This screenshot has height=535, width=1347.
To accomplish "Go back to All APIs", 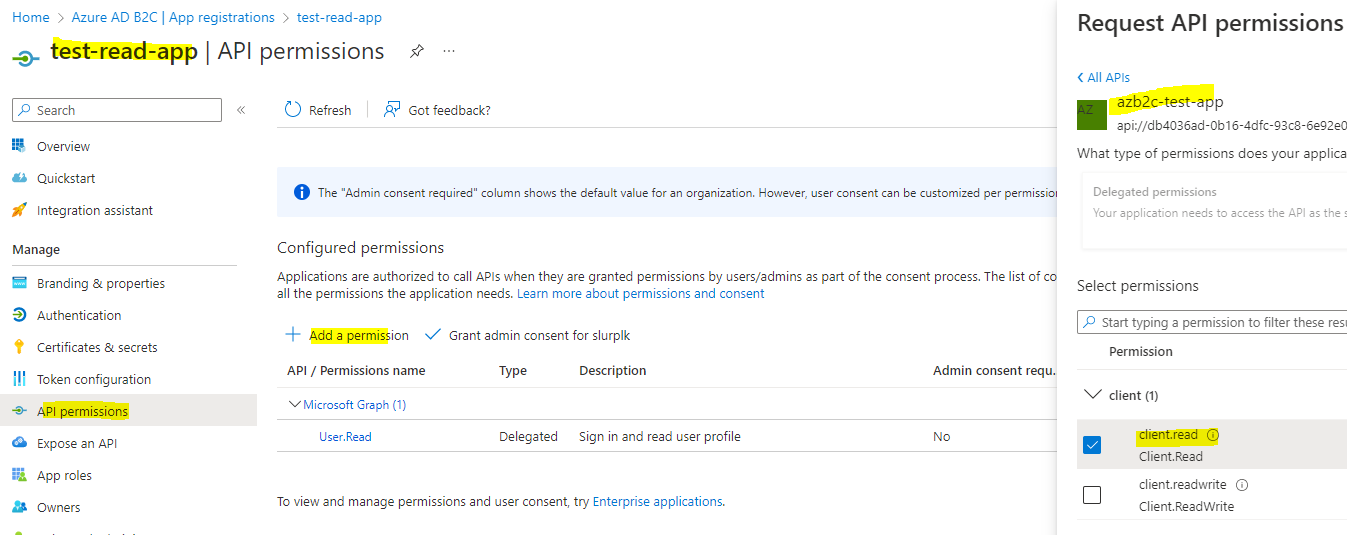I will [x=1104, y=77].
